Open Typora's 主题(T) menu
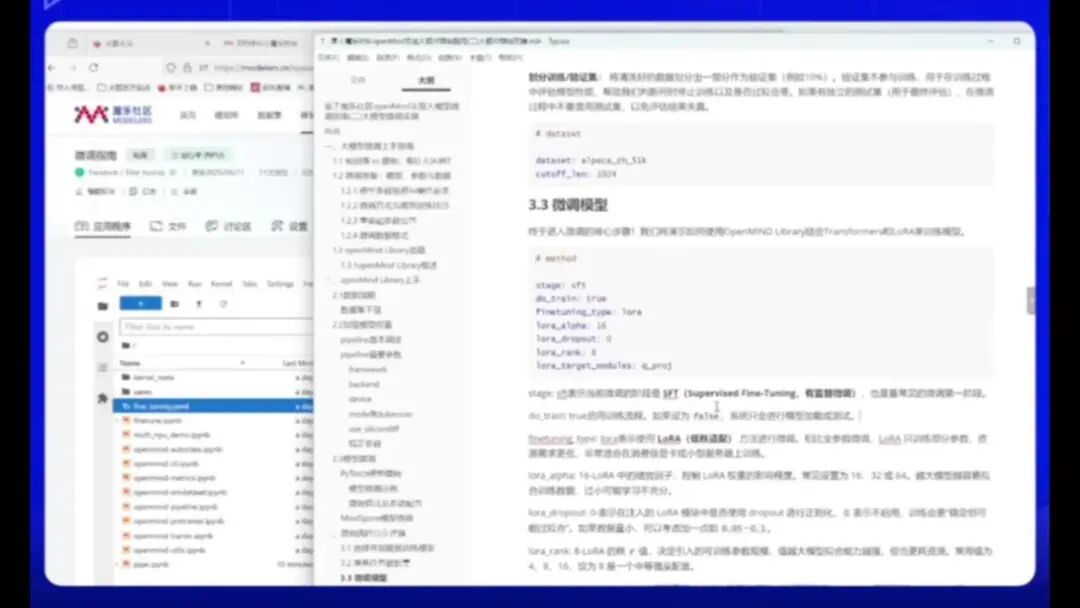Image resolution: width=1080 pixels, height=608 pixels. [480, 57]
